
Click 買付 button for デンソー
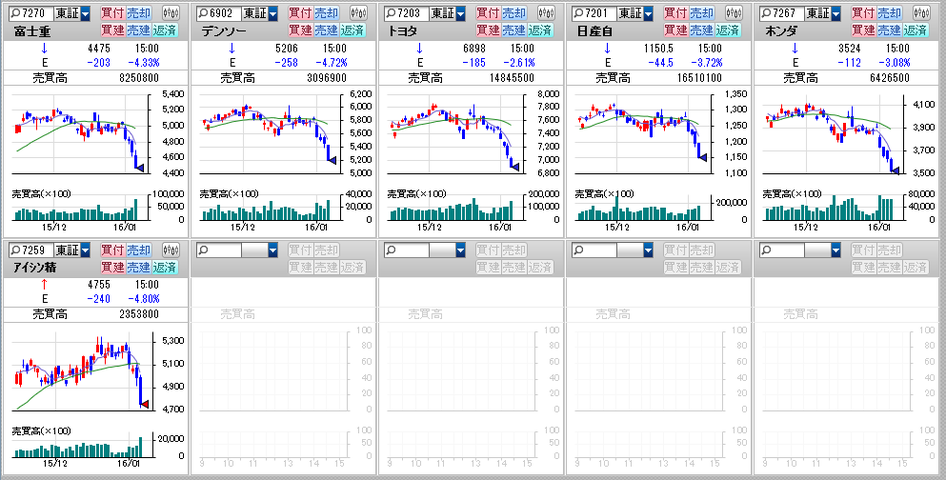(300, 13)
